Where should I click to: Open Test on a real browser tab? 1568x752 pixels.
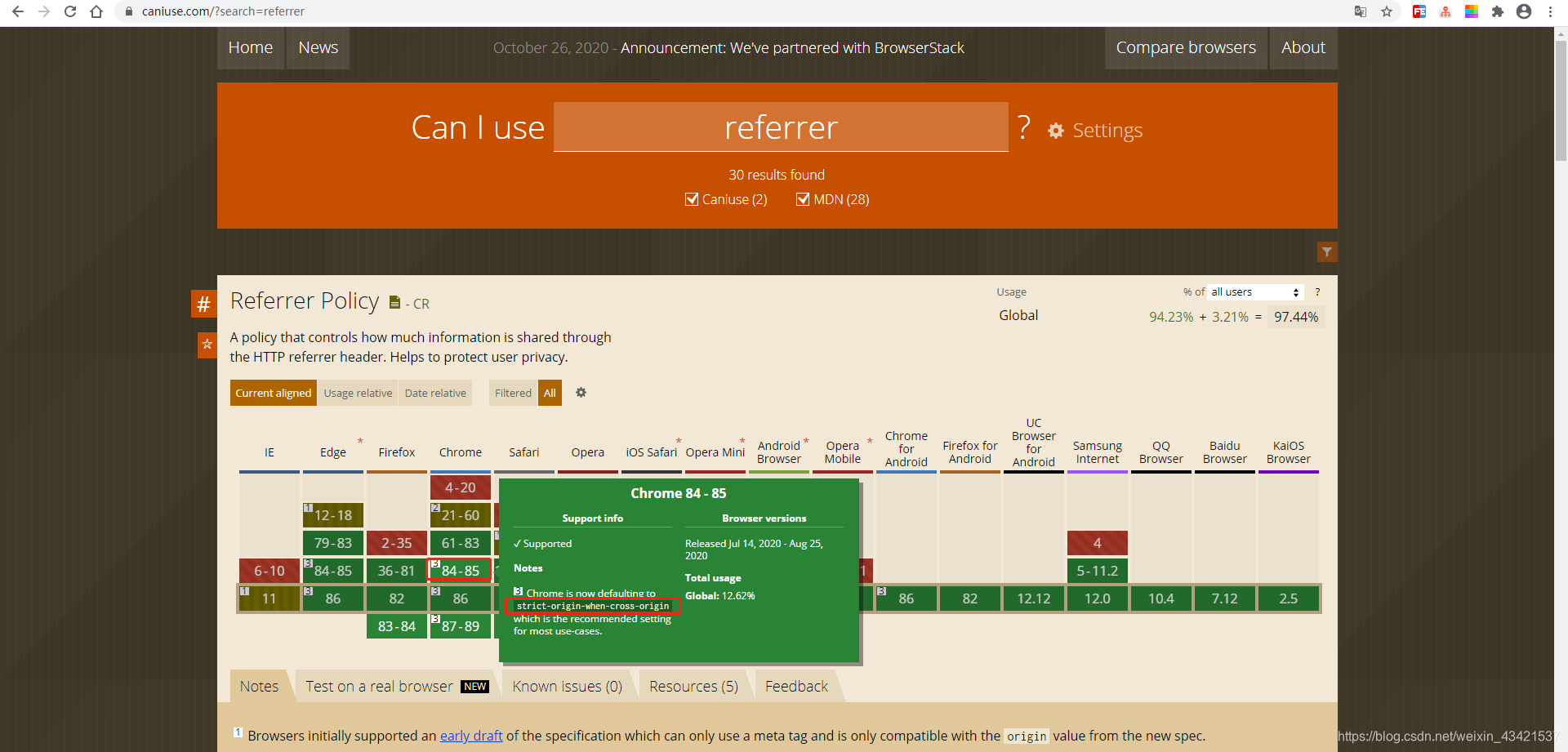pos(397,687)
